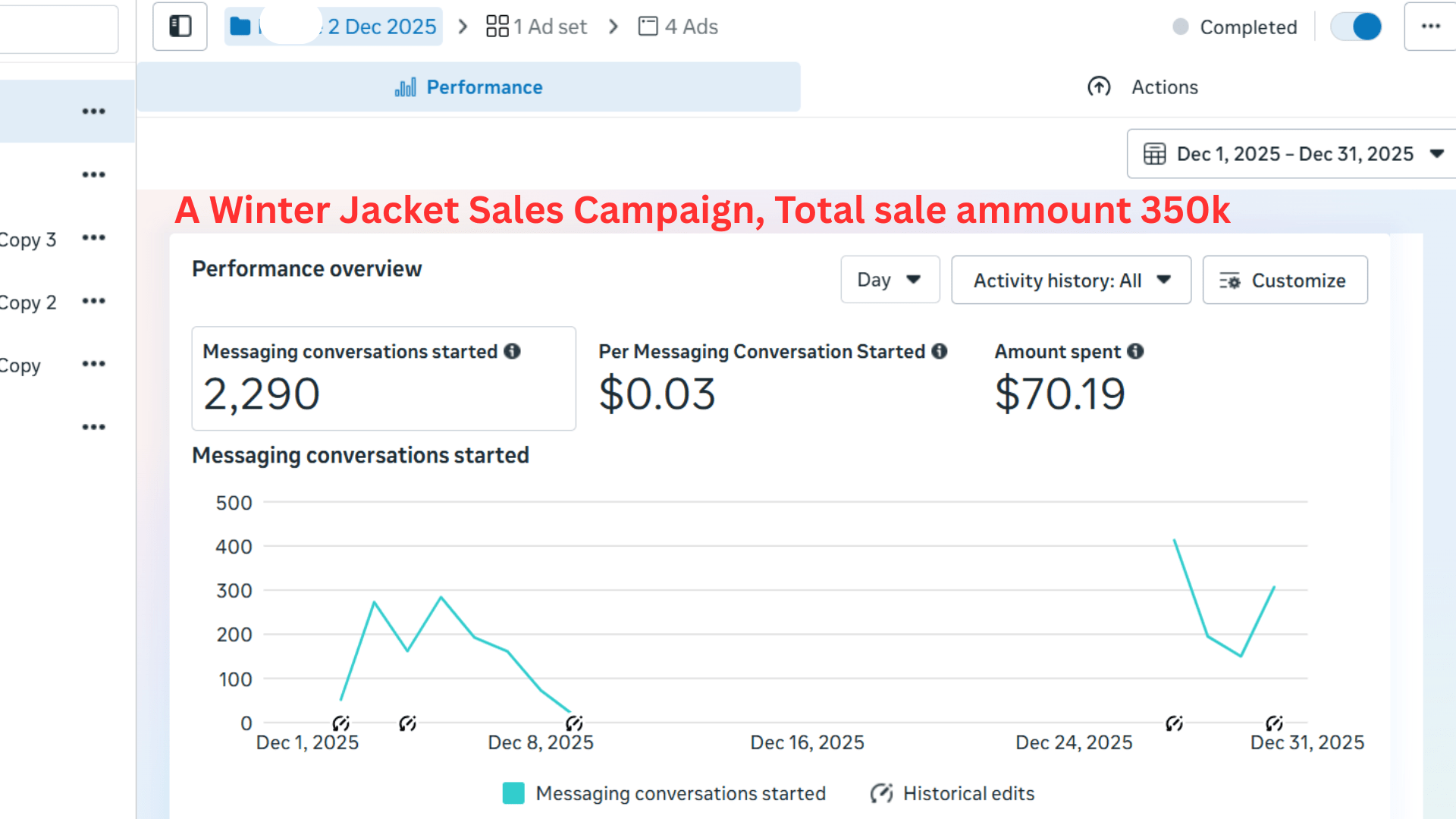The image size is (1456, 819).
Task: Click the Actions upload arrow icon
Action: (1099, 87)
